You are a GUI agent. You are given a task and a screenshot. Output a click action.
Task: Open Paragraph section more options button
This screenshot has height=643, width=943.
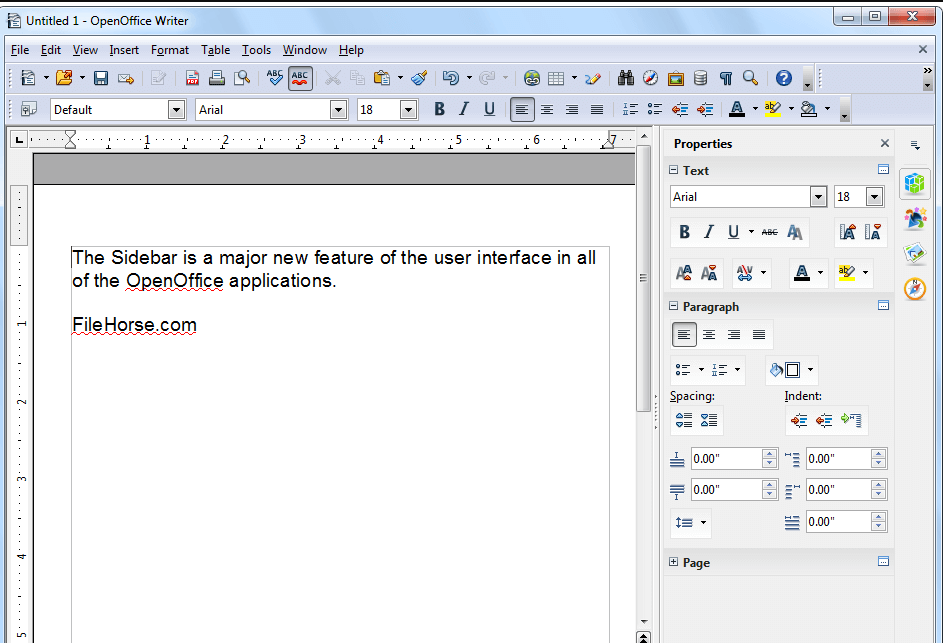pyautogui.click(x=883, y=306)
